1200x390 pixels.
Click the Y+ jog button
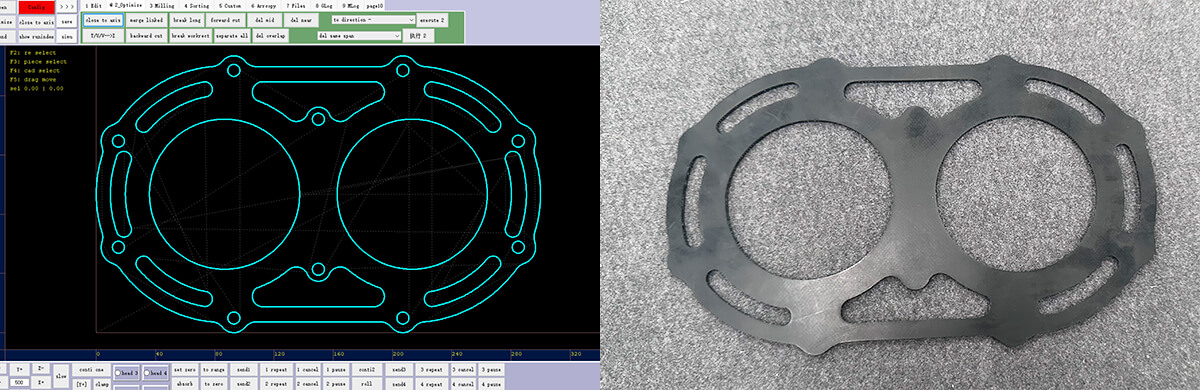(19, 368)
